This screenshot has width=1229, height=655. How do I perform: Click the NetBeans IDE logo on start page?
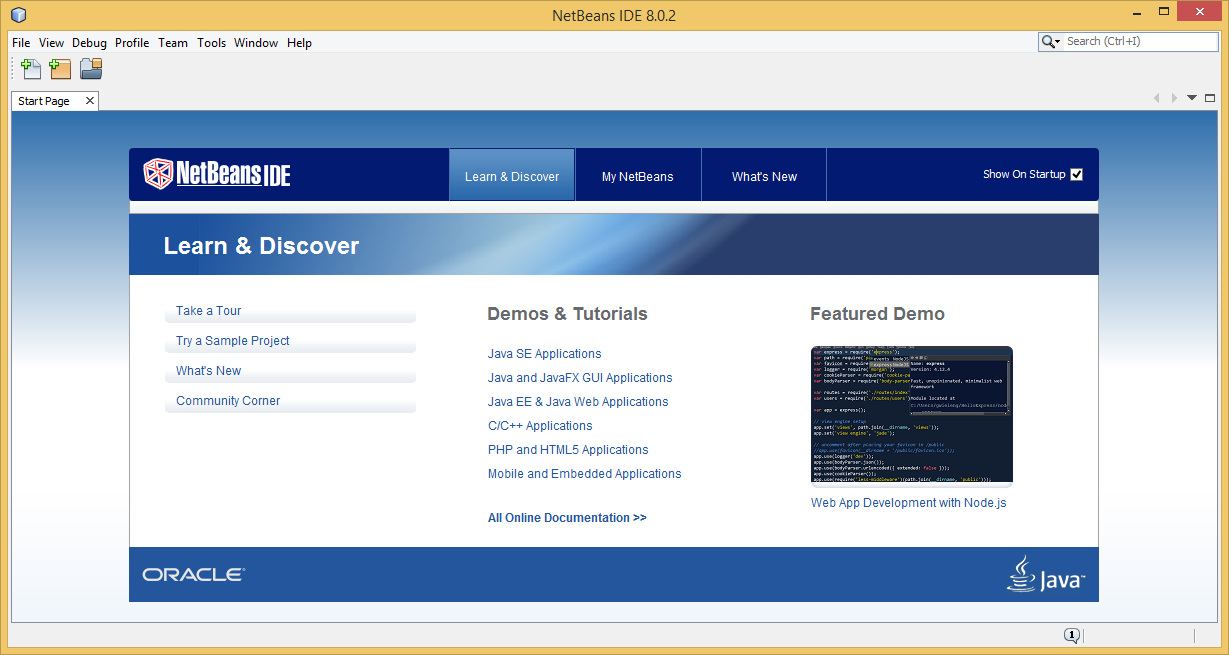coord(217,174)
